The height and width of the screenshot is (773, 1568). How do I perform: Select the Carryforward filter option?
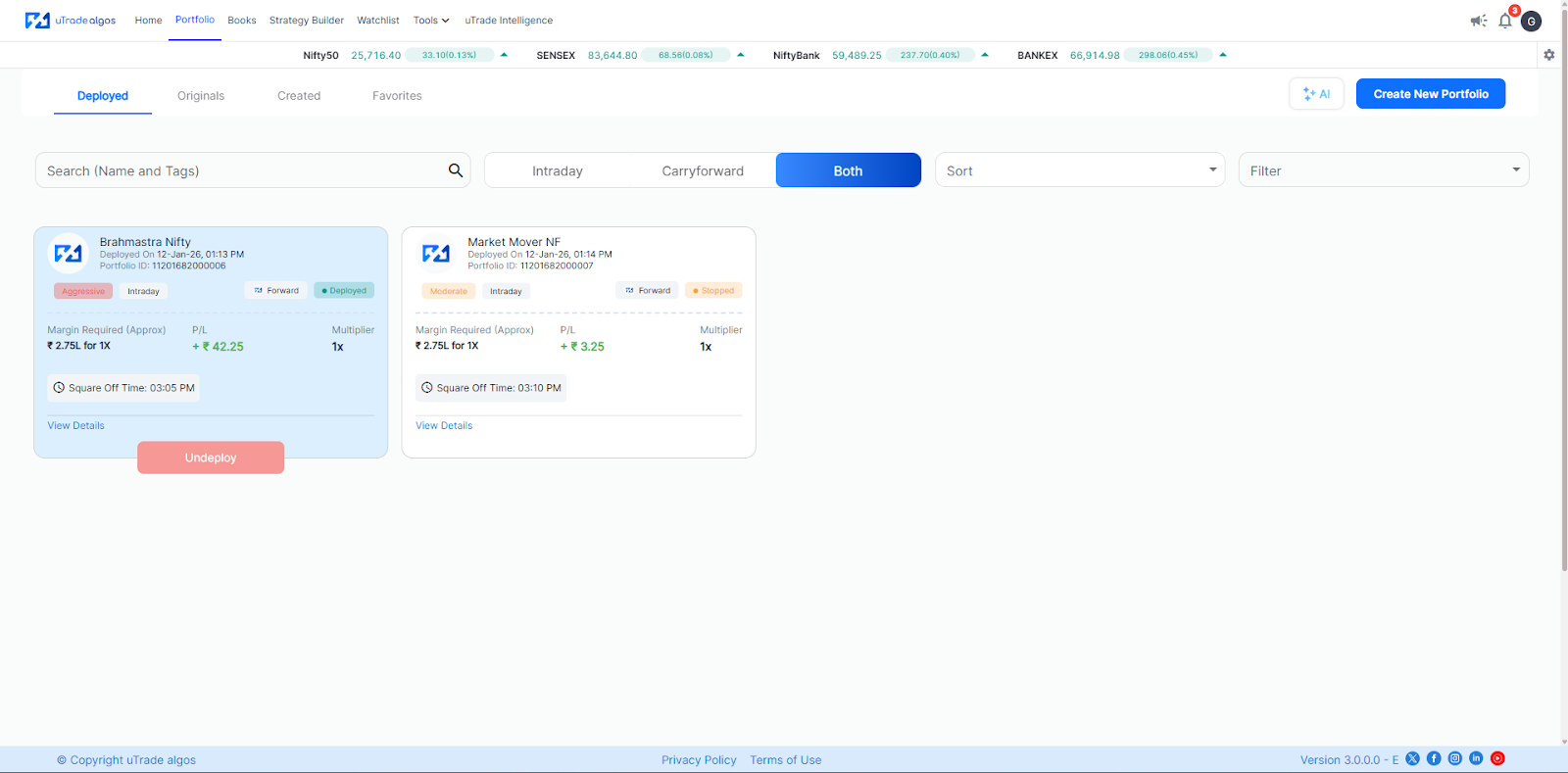[703, 170]
